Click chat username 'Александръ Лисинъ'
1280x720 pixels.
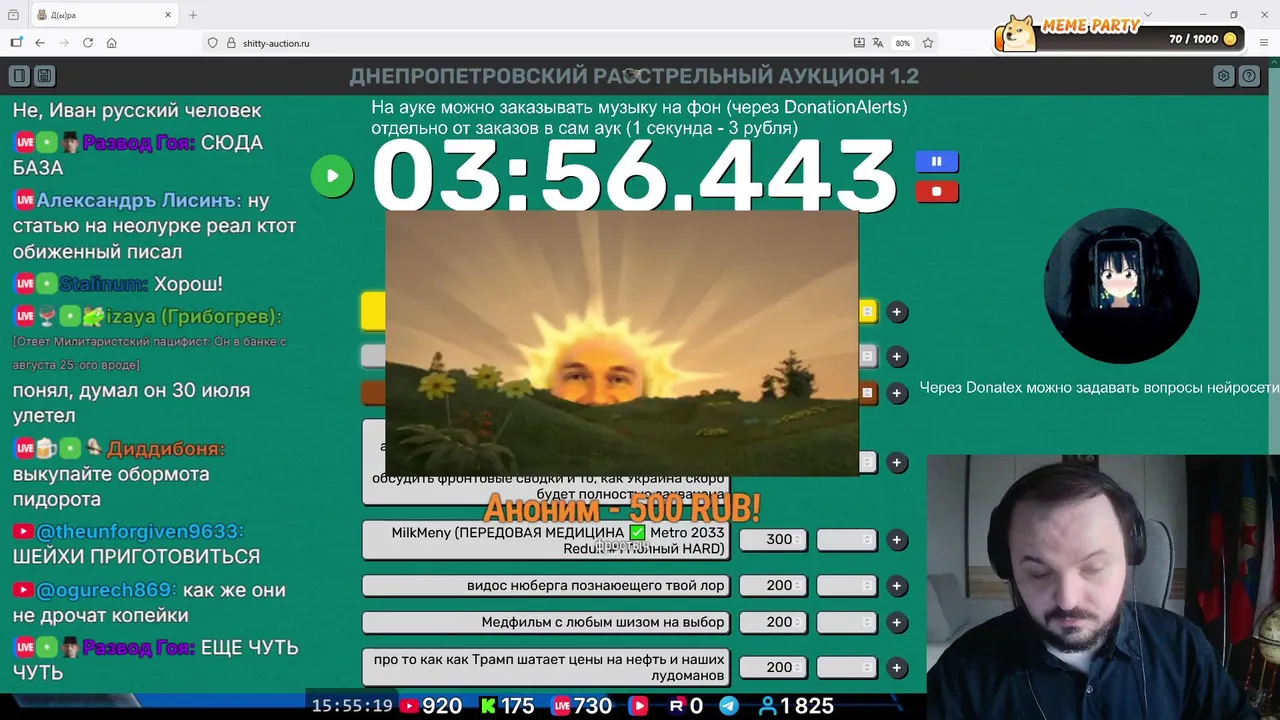[x=139, y=200]
